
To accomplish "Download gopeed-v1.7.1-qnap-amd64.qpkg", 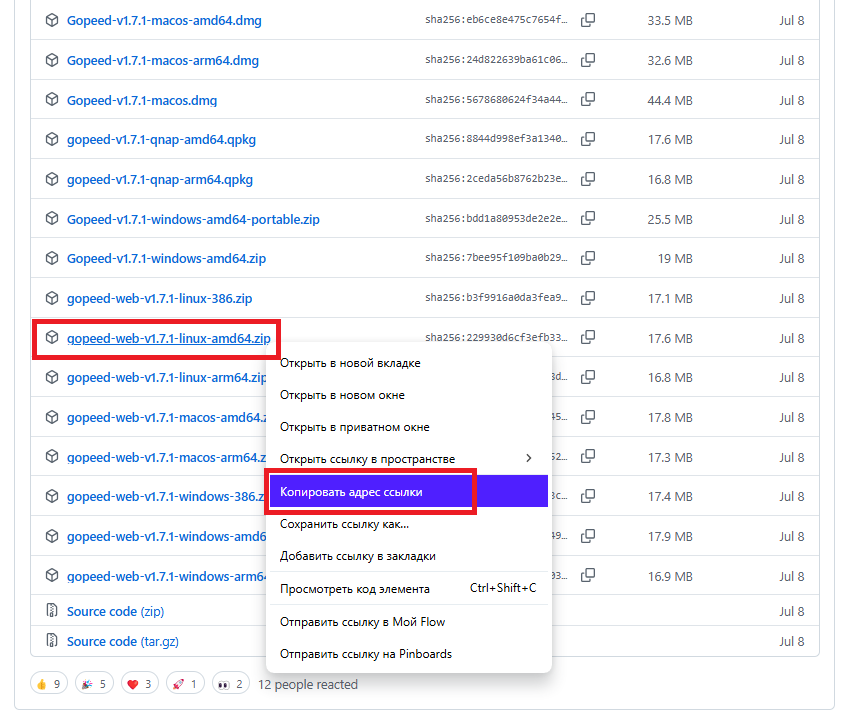I will 161,140.
